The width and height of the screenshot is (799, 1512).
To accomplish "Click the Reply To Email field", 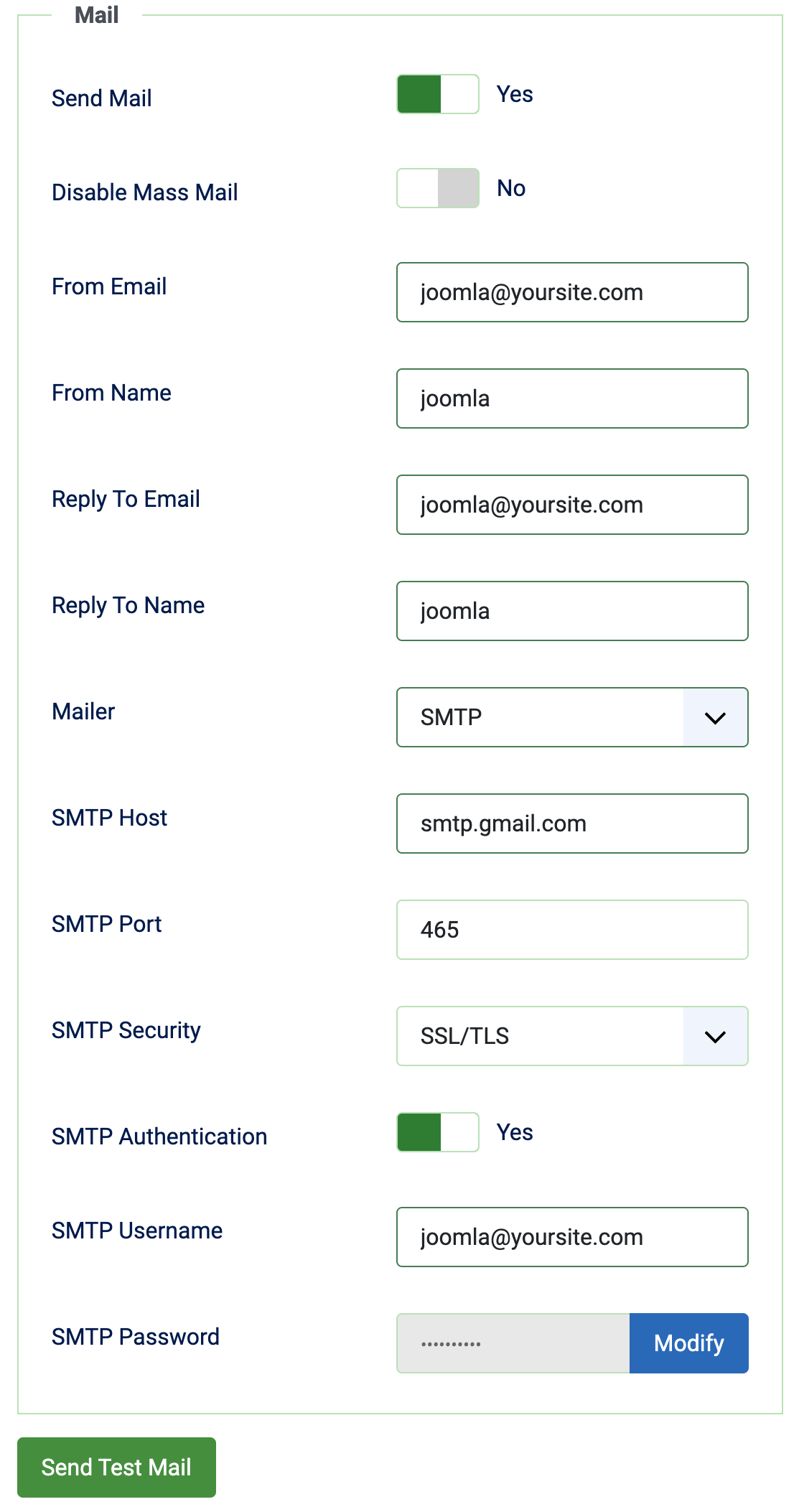I will tap(571, 505).
